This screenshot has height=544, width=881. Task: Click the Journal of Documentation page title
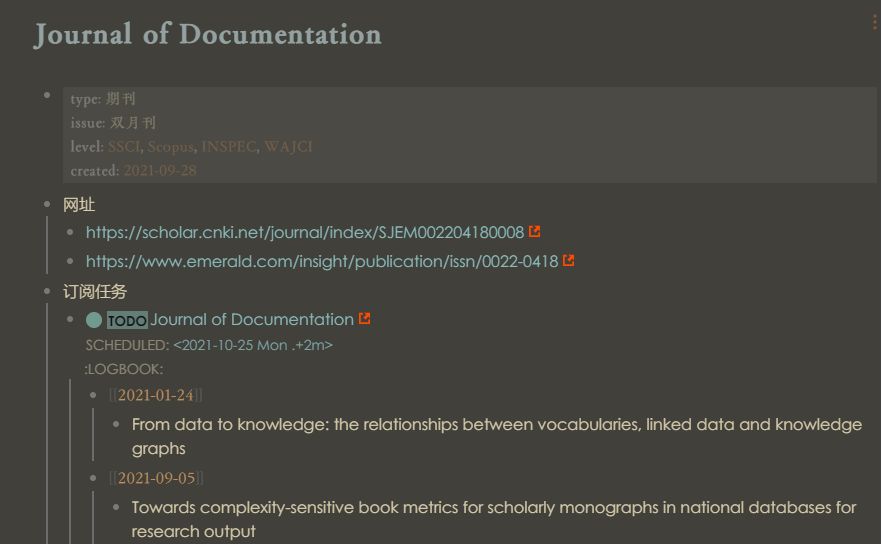pos(208,35)
